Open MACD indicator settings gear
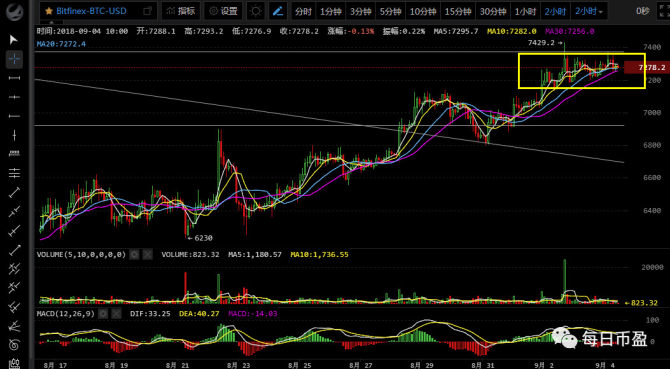This screenshot has height=369, width=670. 103,313
